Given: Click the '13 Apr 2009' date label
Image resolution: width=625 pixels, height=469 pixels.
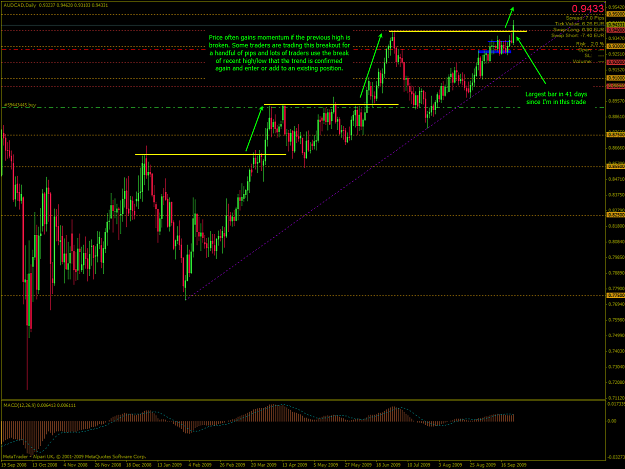Looking at the screenshot, I should 295,465.
